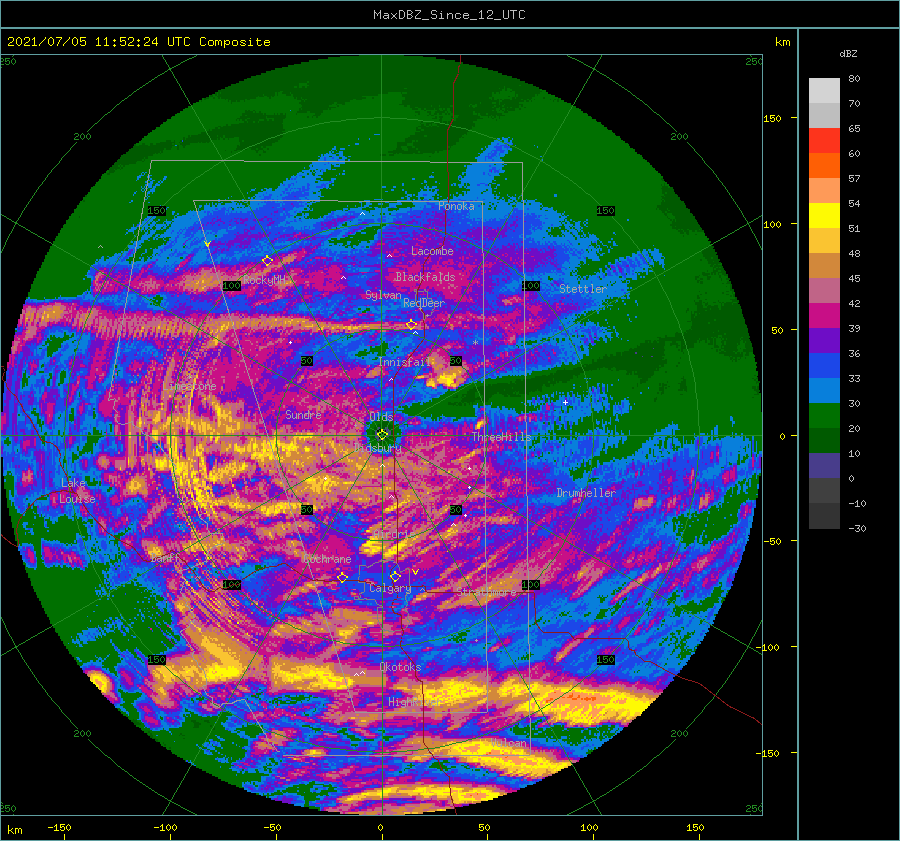Viewport: 900px width, 841px height.
Task: Click the yellow Y marker northwest of RockyMH
Action: tap(207, 245)
